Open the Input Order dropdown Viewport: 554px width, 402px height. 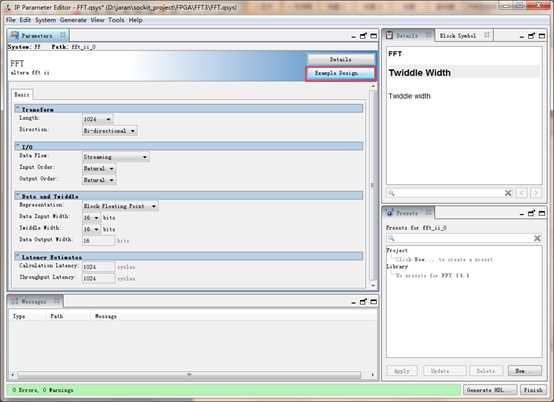click(x=99, y=169)
